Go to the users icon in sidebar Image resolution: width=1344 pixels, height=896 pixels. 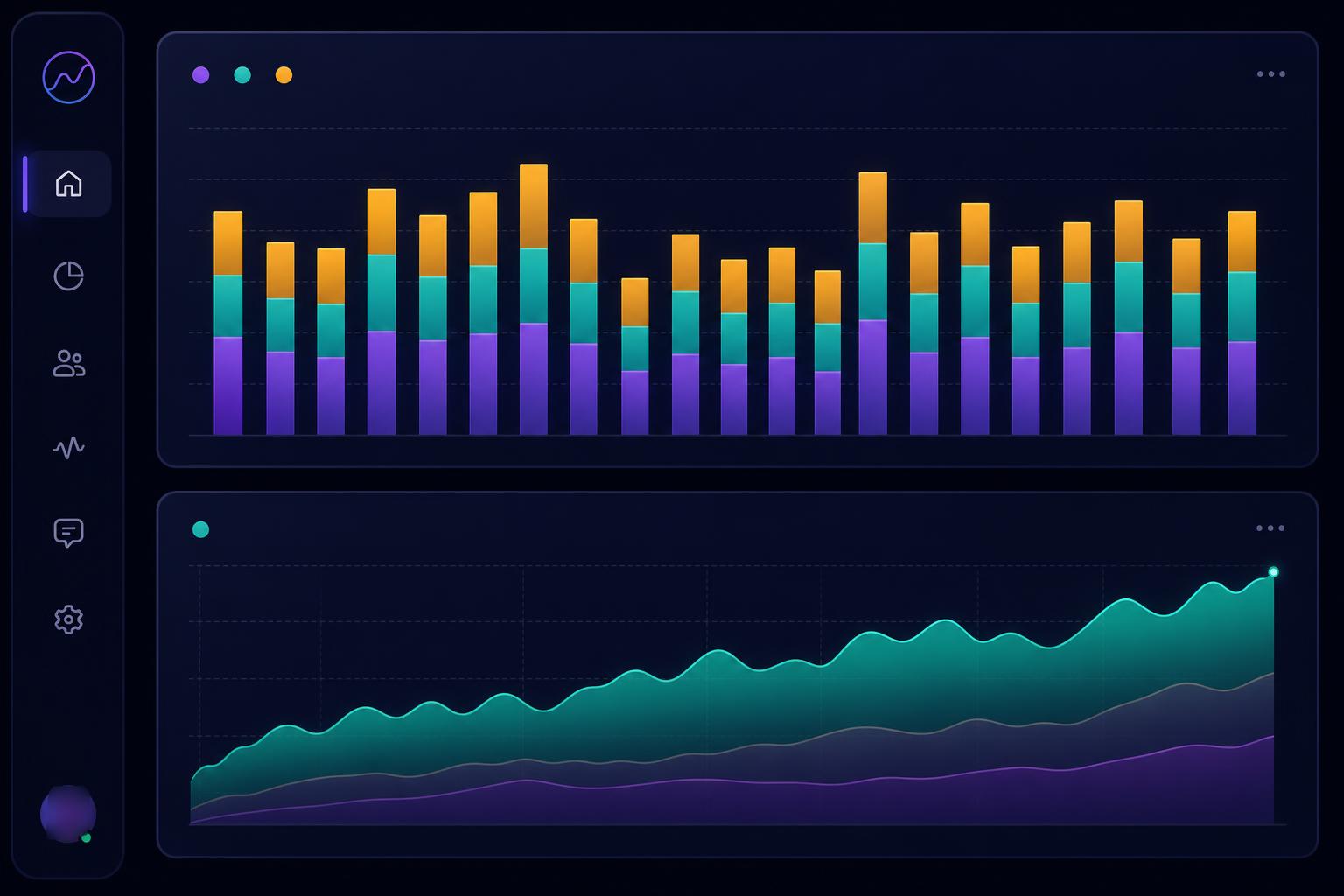pos(68,363)
